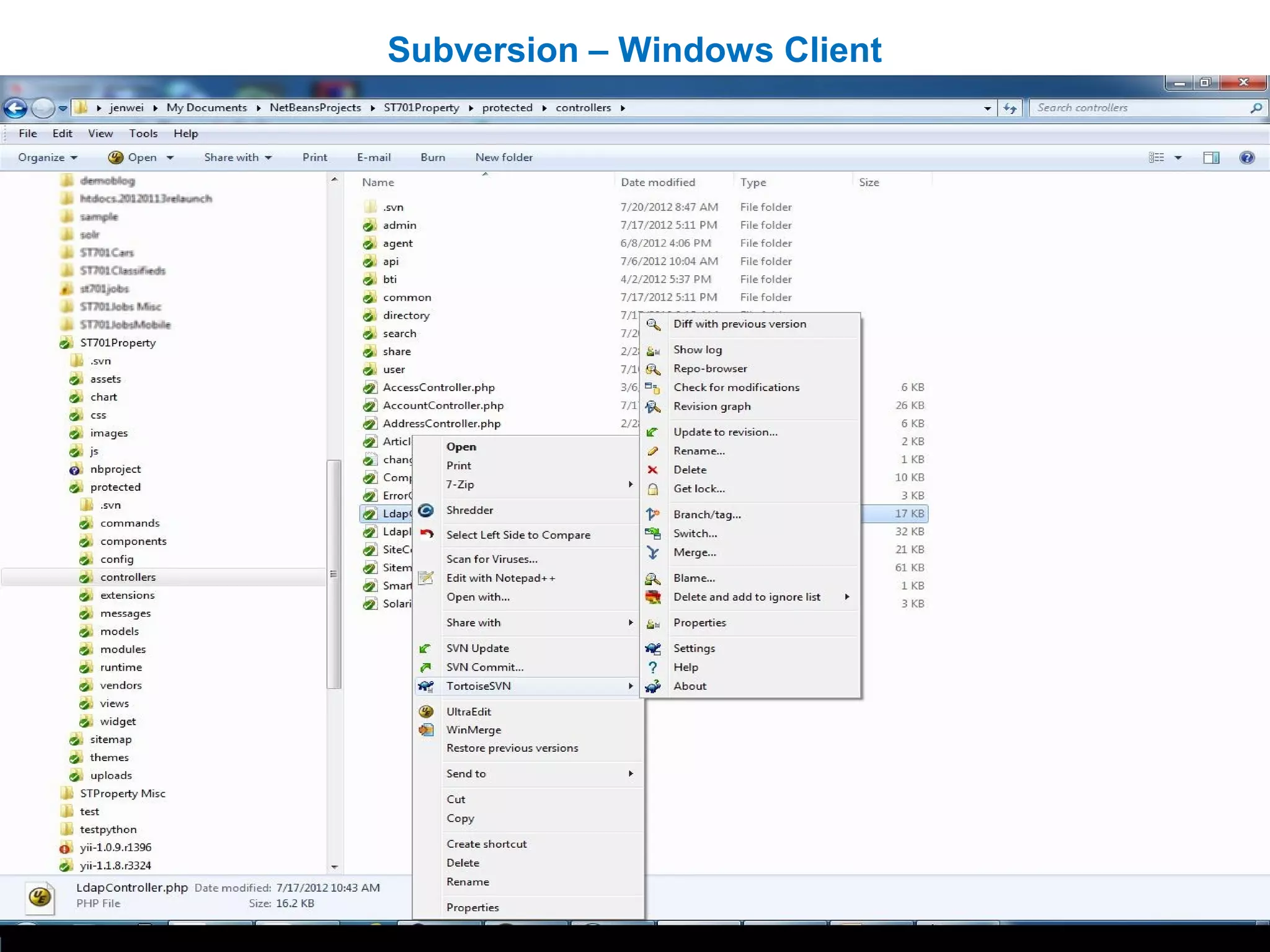Viewport: 1270px width, 952px height.
Task: Click the SVN Commit icon in context menu
Action: (x=426, y=668)
